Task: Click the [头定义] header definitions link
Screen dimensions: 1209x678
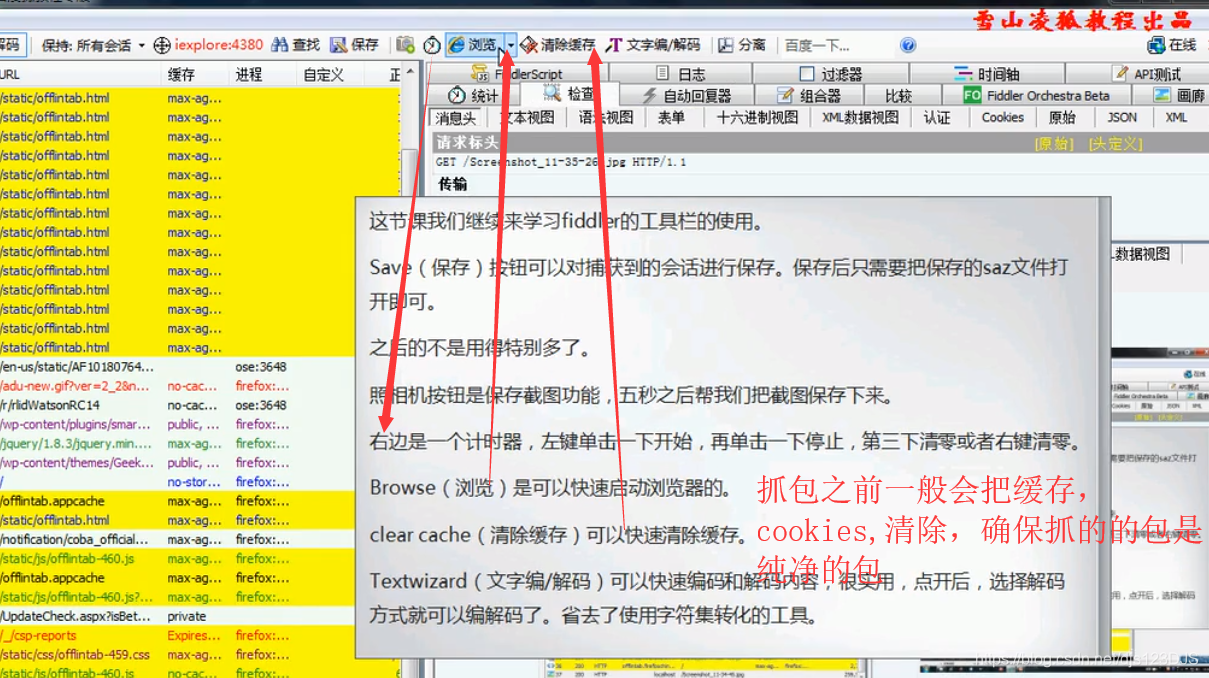Action: (x=1115, y=143)
